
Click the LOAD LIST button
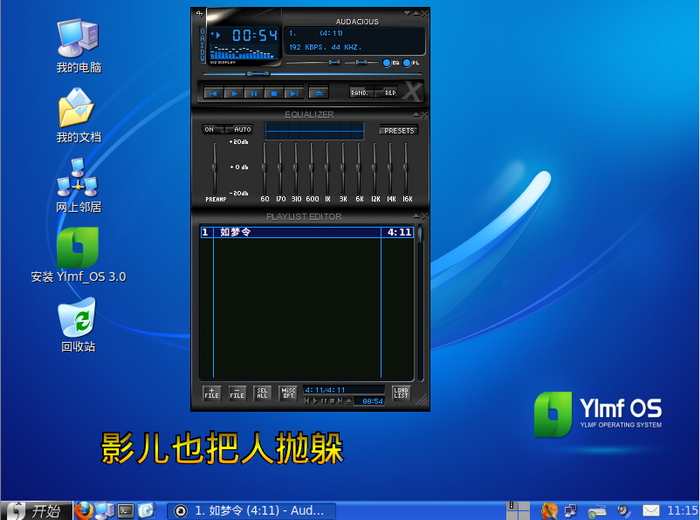pyautogui.click(x=401, y=393)
